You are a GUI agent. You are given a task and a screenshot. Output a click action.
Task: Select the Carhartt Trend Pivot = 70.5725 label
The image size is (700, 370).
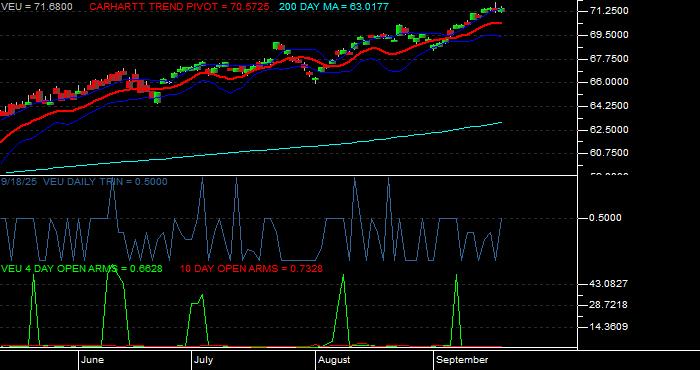[x=179, y=7]
